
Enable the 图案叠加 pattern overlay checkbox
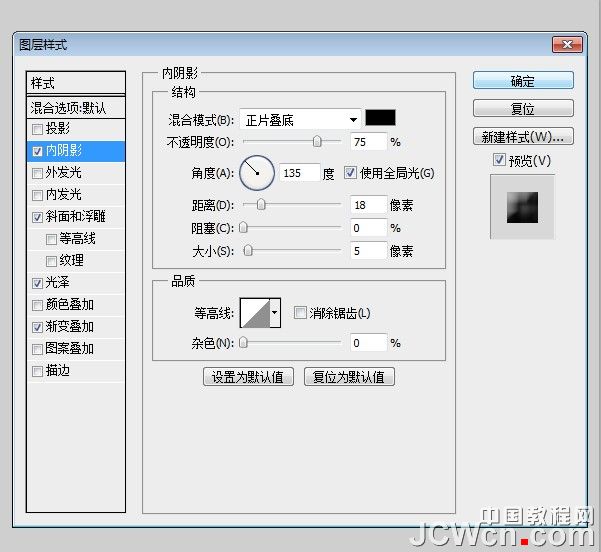[x=37, y=349]
